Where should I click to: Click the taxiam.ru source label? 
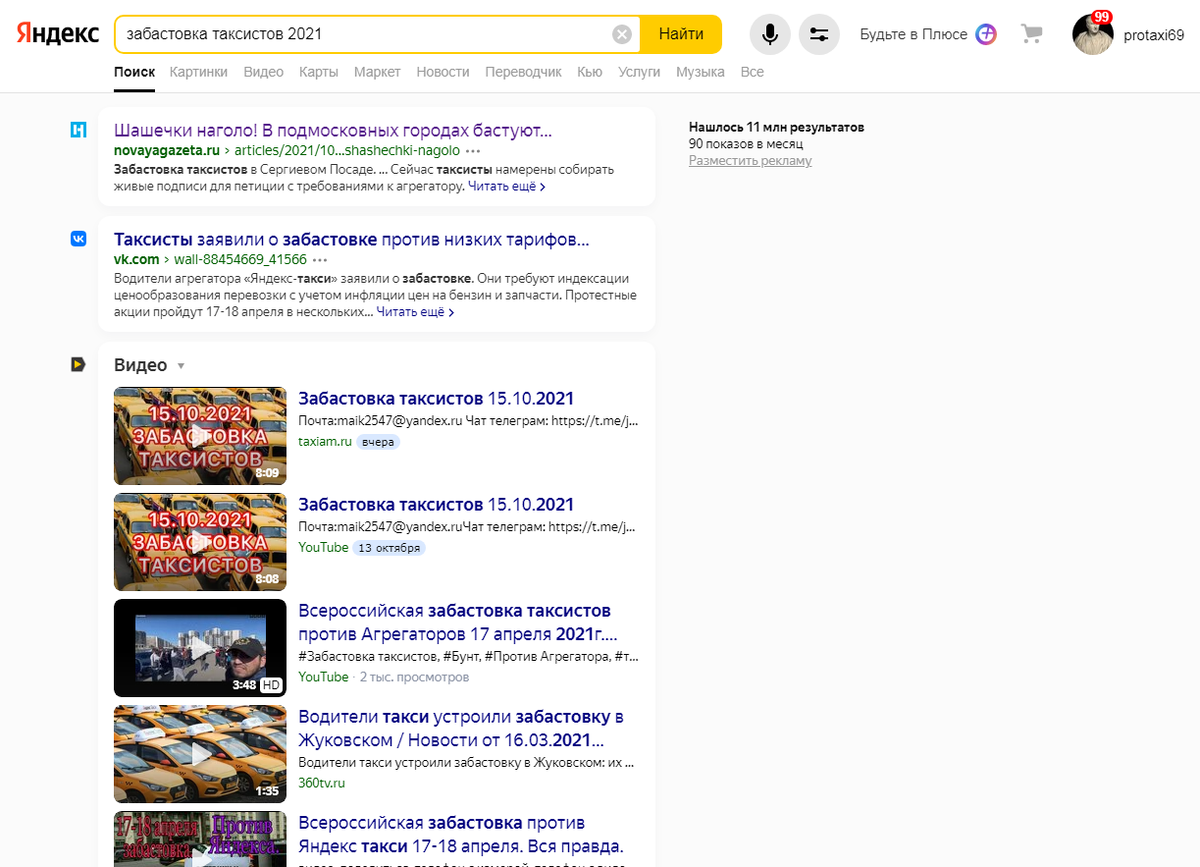[x=325, y=441]
